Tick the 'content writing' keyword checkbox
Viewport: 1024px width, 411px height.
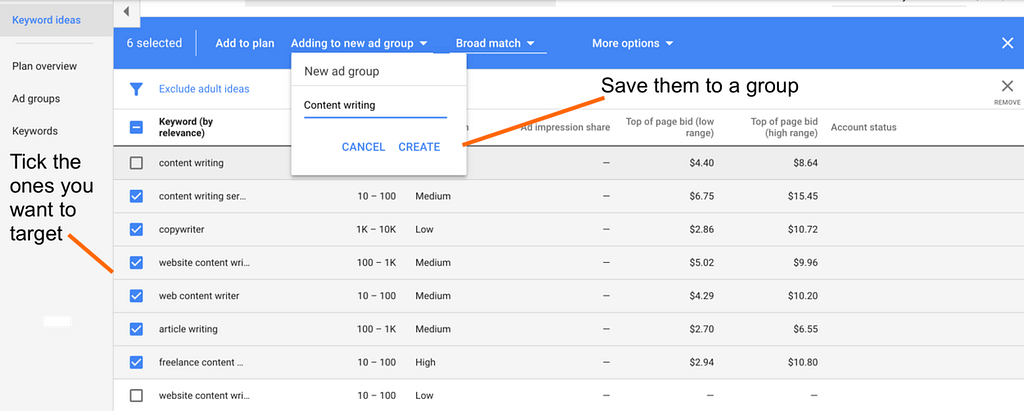click(137, 163)
